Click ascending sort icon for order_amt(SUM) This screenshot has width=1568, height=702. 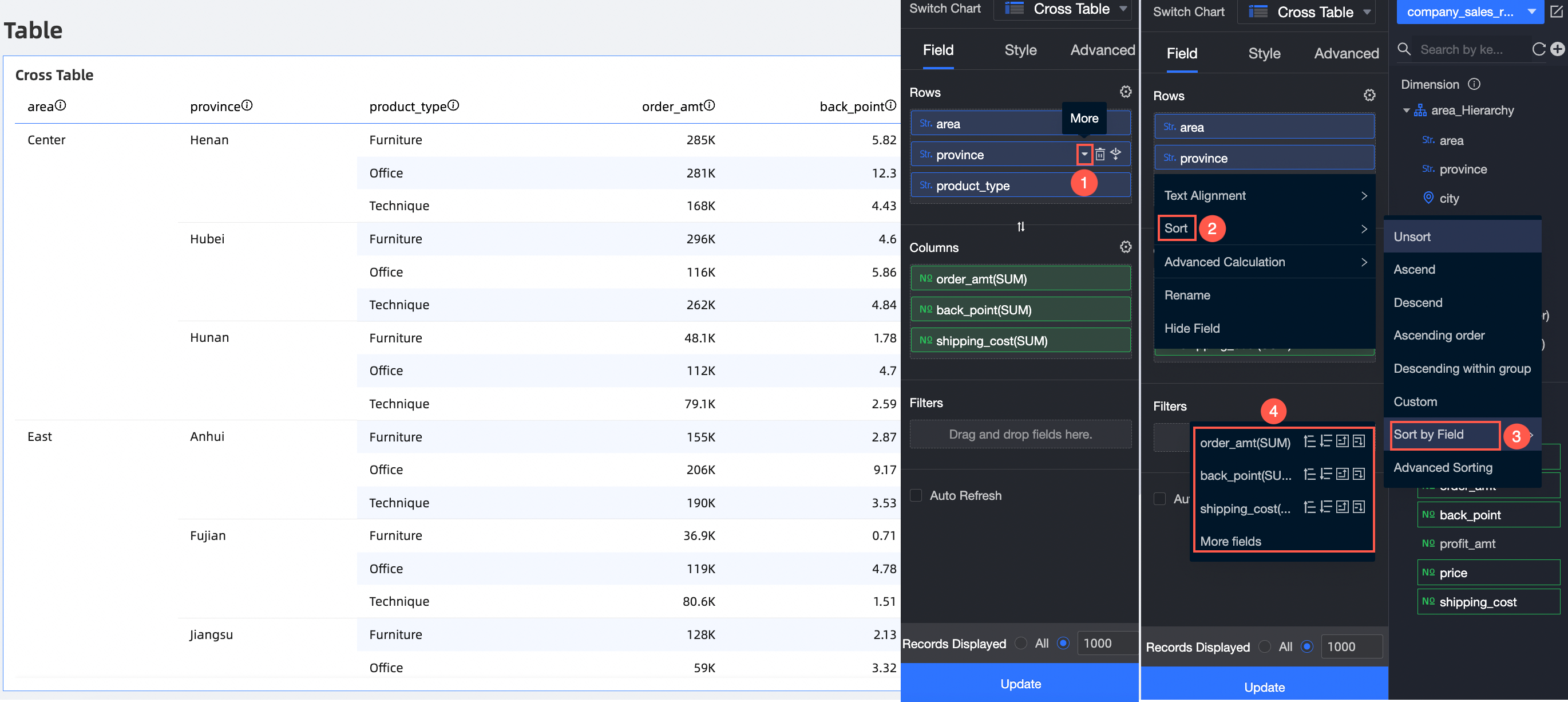pyautogui.click(x=1309, y=442)
